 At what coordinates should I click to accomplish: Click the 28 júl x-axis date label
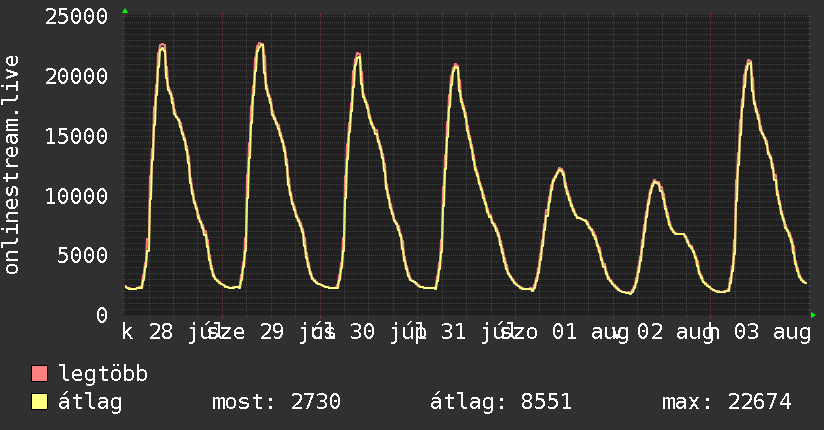(184, 332)
